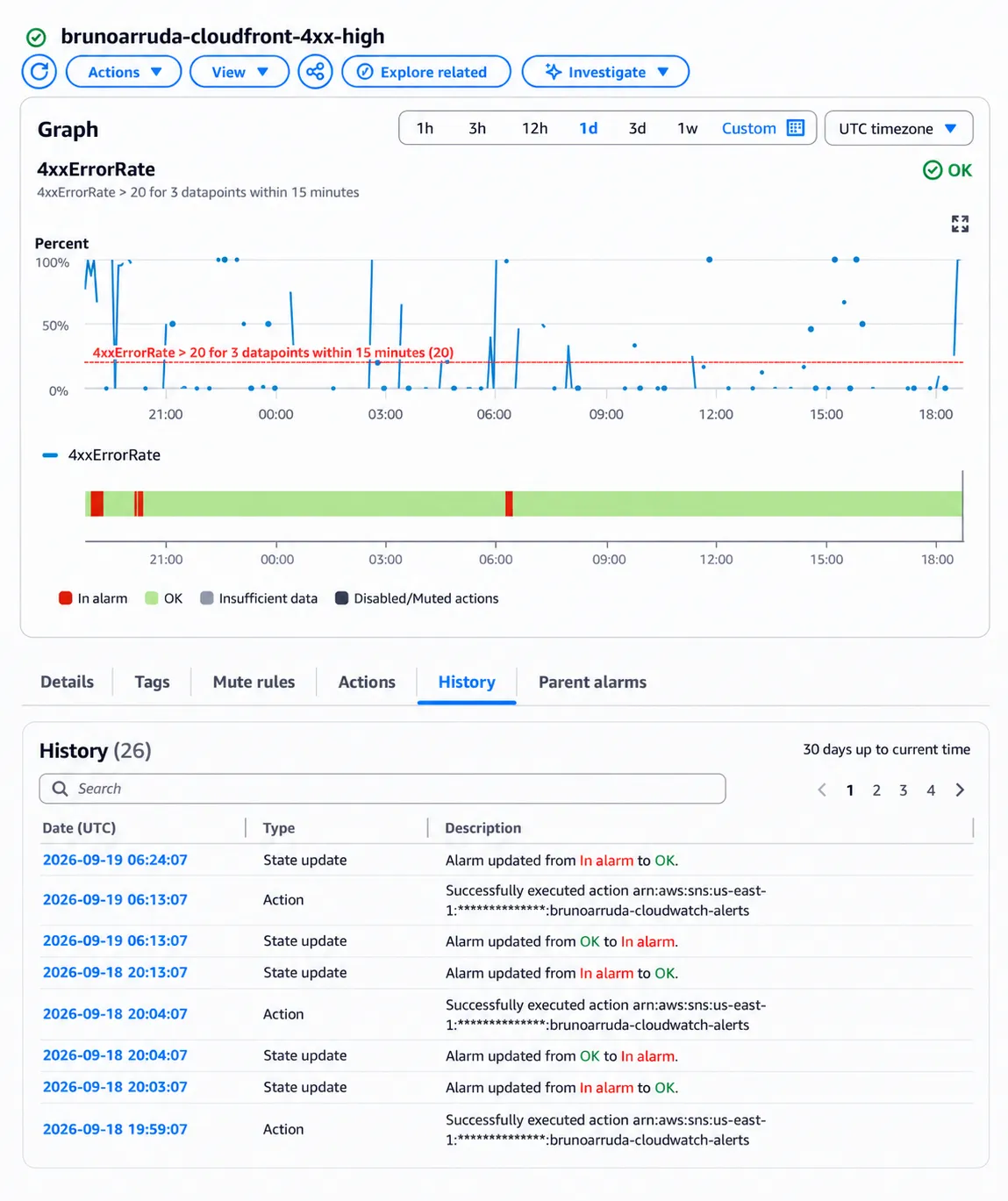Go to history page 2
1008x1201 pixels.
pos(876,790)
